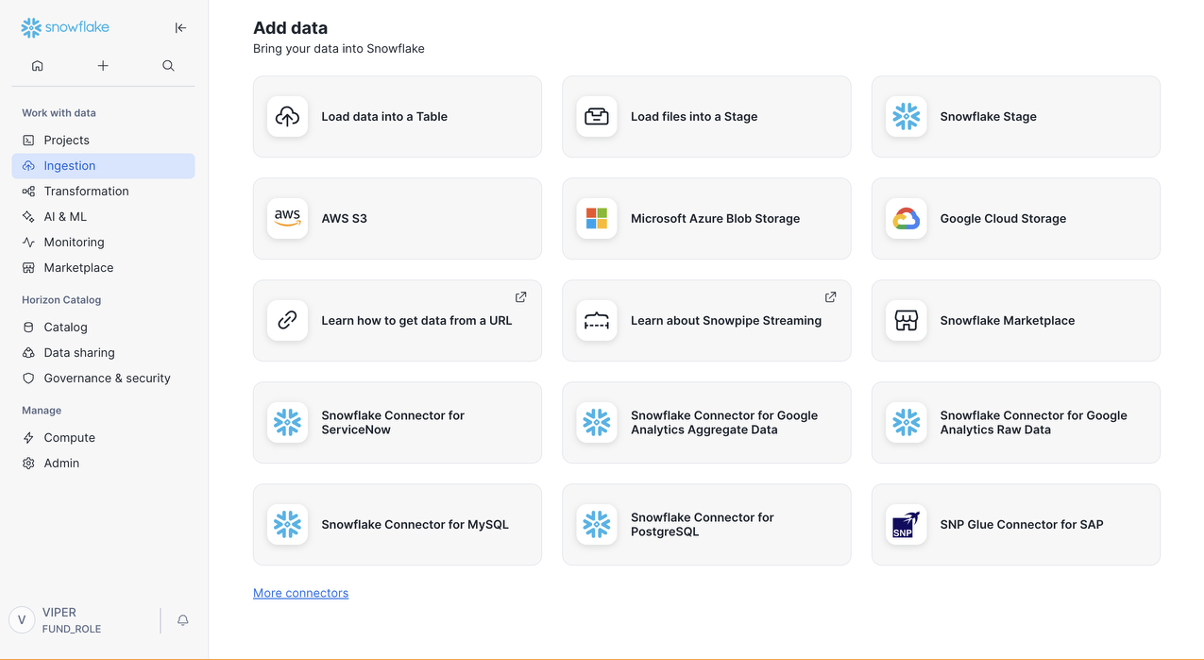Viewport: 1204px width, 660px height.
Task: Go to the Home icon
Action: pyautogui.click(x=38, y=66)
